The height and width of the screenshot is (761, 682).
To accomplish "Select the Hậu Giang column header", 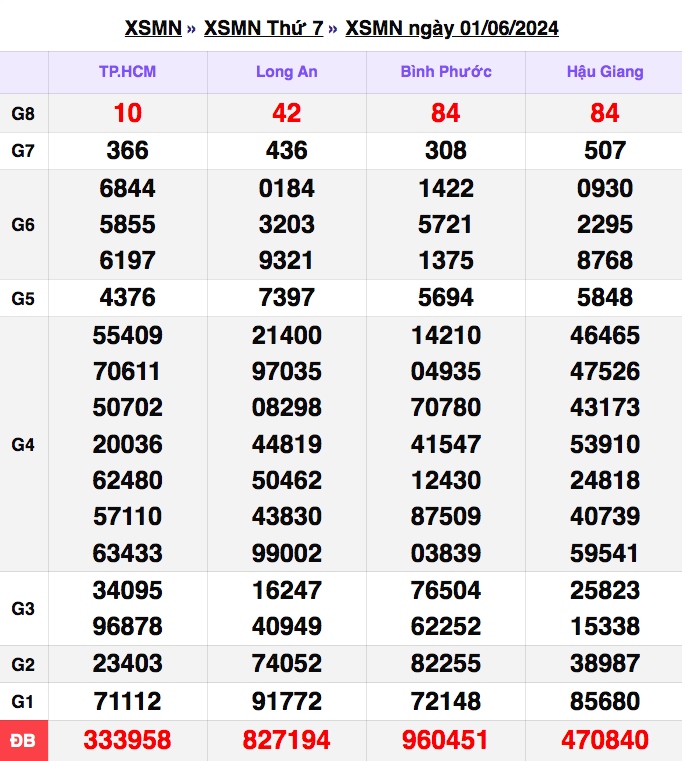I will [605, 72].
